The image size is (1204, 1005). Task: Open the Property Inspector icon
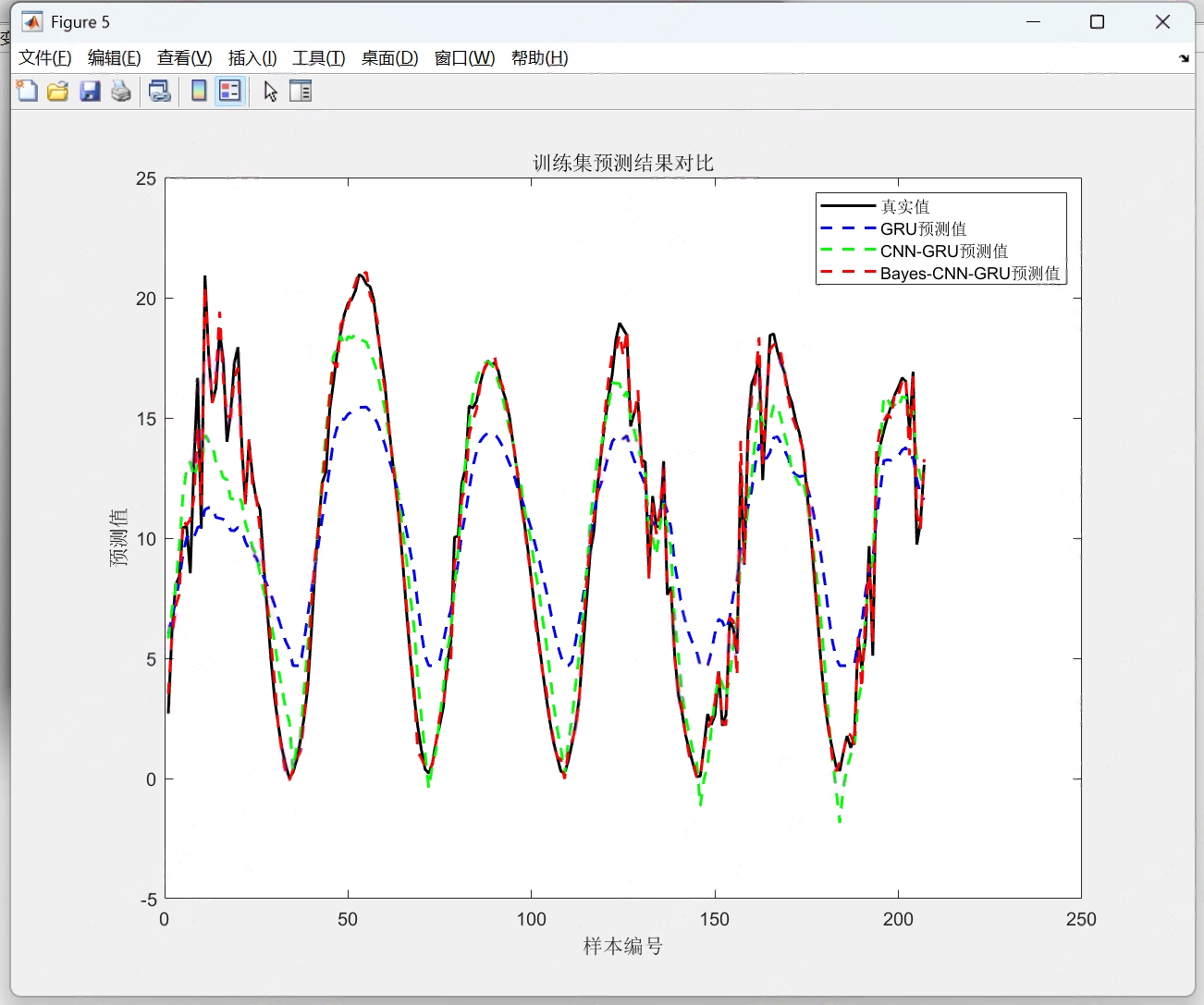tap(301, 91)
